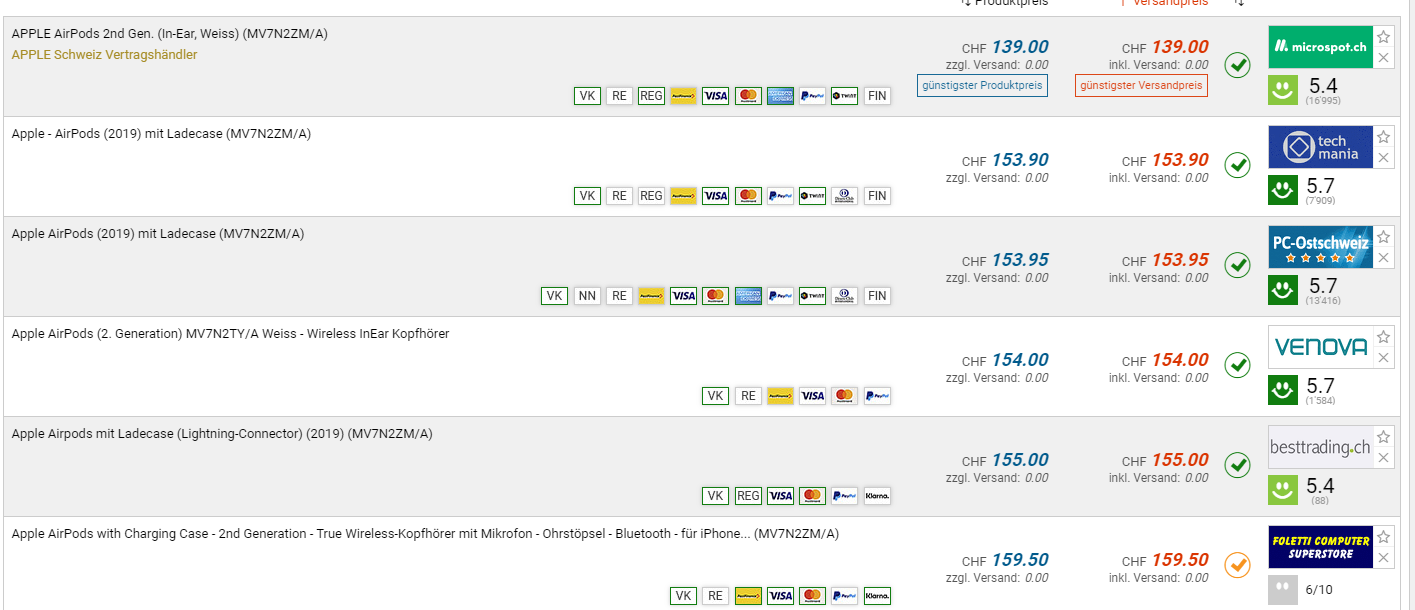This screenshot has width=1415, height=610.
Task: Mark VENOVA shop as favorite
Action: pyautogui.click(x=1383, y=337)
